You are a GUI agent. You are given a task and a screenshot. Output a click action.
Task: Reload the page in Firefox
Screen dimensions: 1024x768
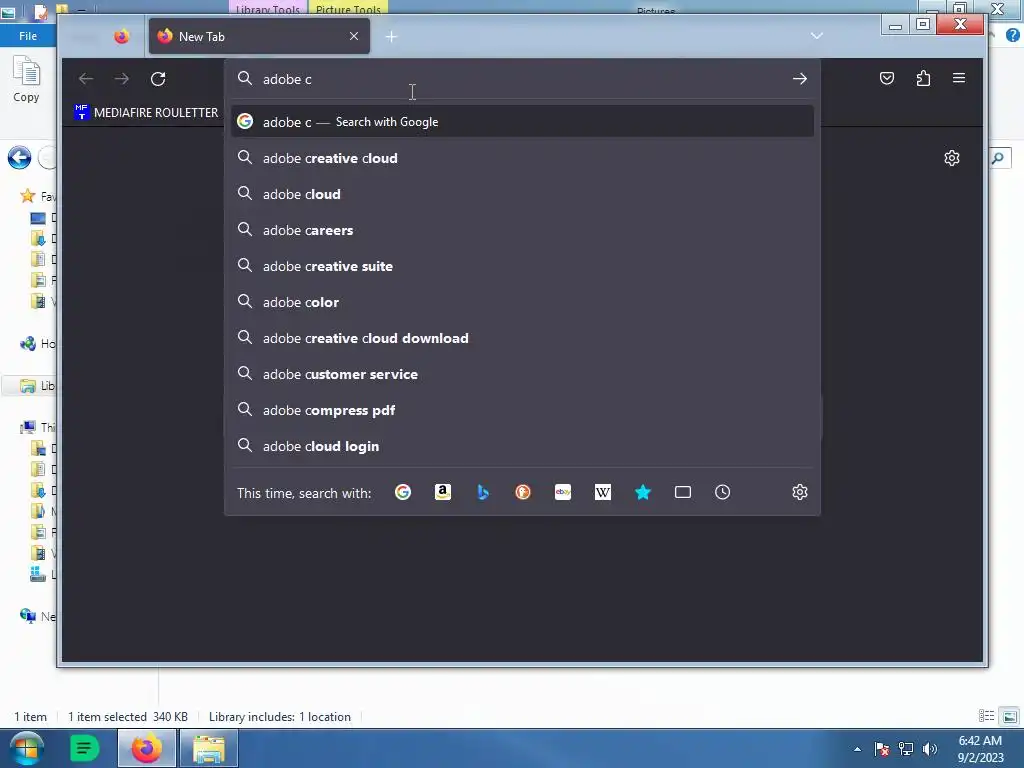158,79
